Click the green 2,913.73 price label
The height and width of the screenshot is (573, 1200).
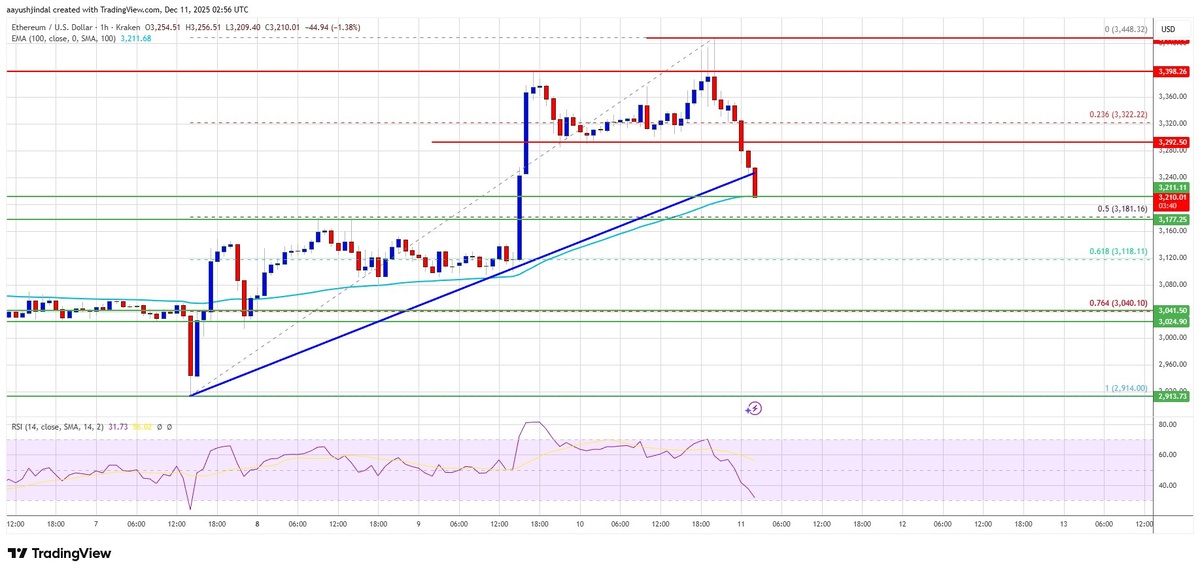1170,396
